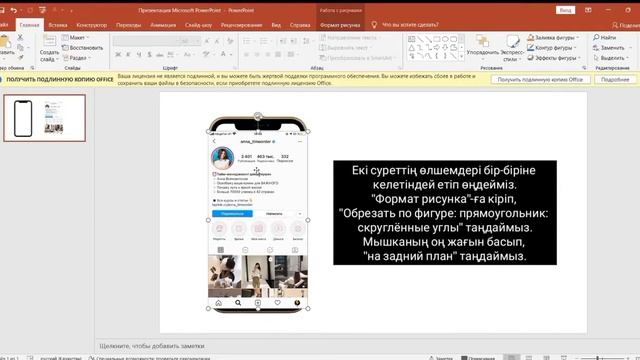Open the font name combo box
Screen dimensions: 640x360
point(145,41)
